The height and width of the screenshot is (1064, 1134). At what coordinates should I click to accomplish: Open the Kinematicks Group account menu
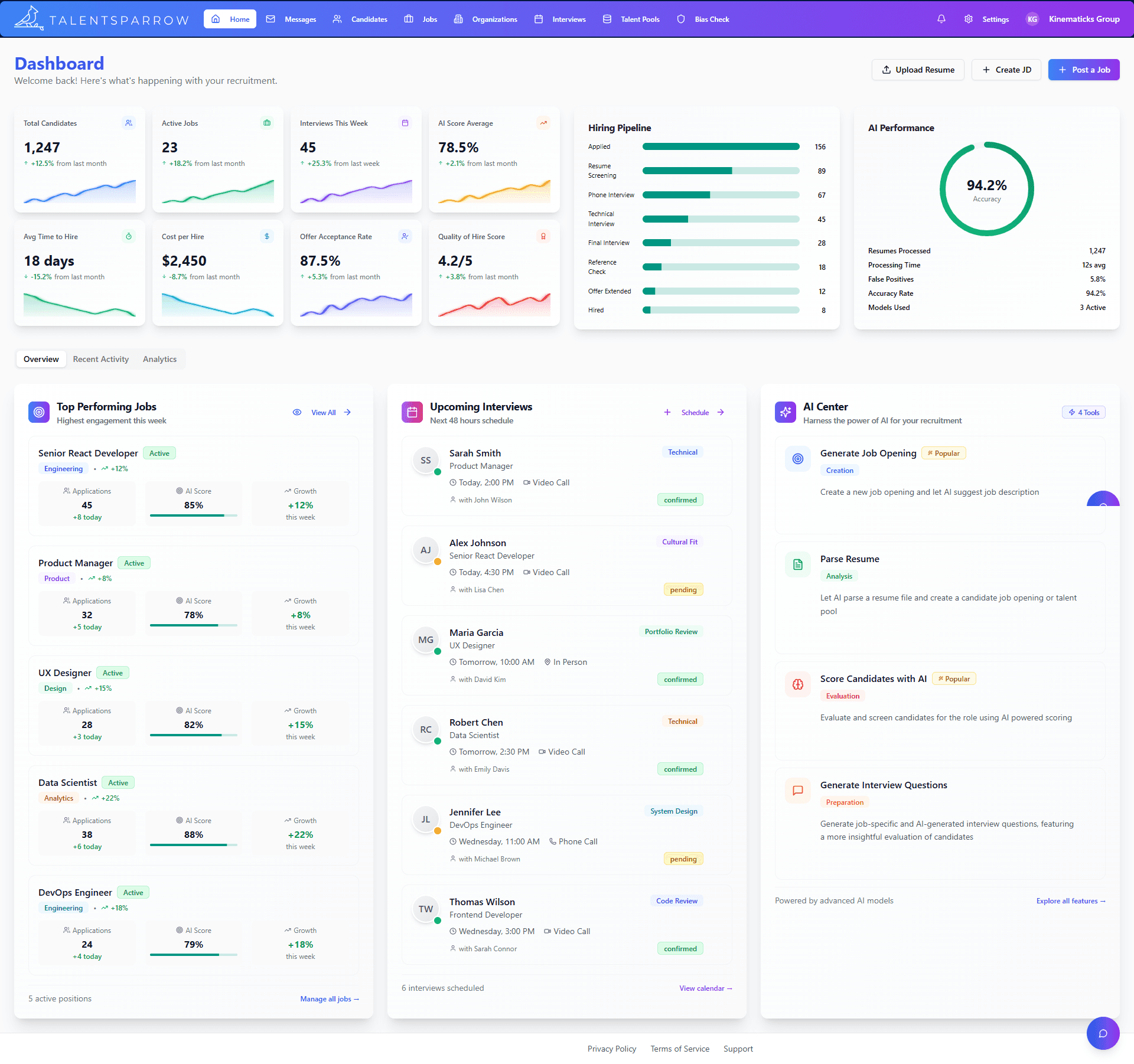[x=1084, y=19]
